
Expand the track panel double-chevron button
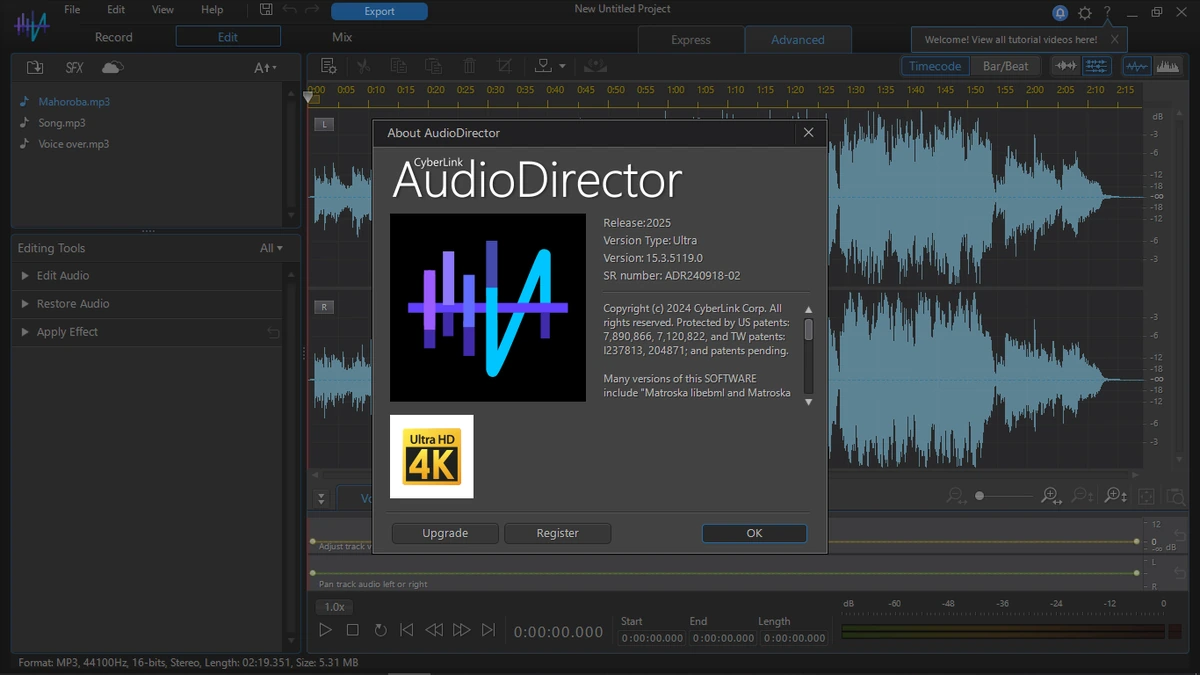pyautogui.click(x=321, y=498)
